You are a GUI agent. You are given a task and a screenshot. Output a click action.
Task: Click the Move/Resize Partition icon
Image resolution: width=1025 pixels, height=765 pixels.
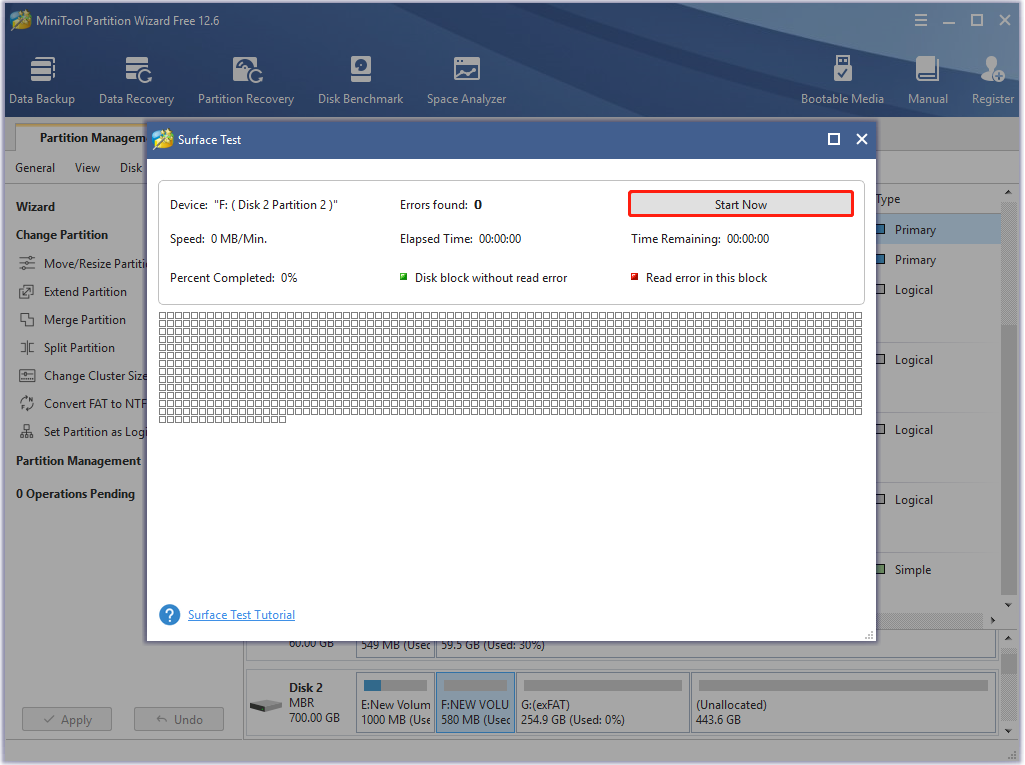click(x=27, y=264)
